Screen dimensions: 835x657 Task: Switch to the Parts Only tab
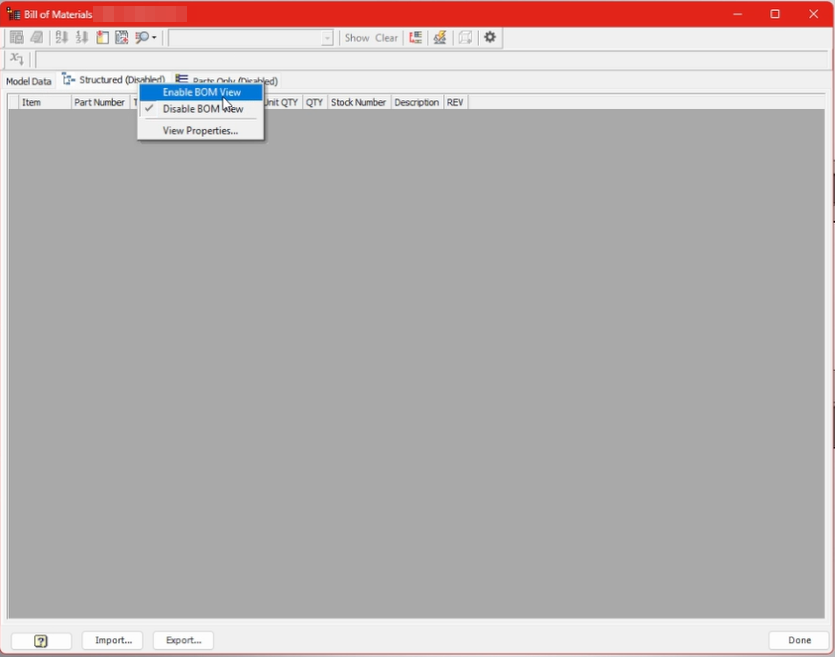coord(227,80)
